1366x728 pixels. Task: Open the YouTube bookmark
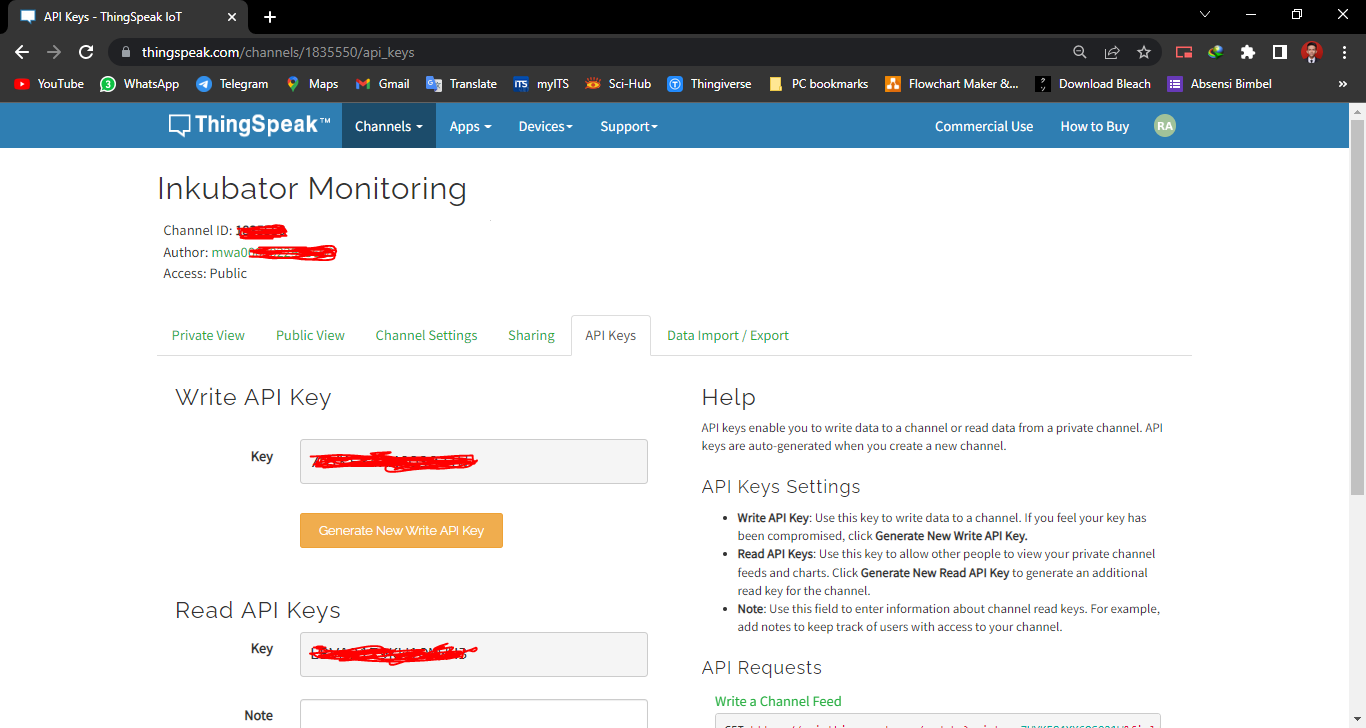(x=49, y=84)
